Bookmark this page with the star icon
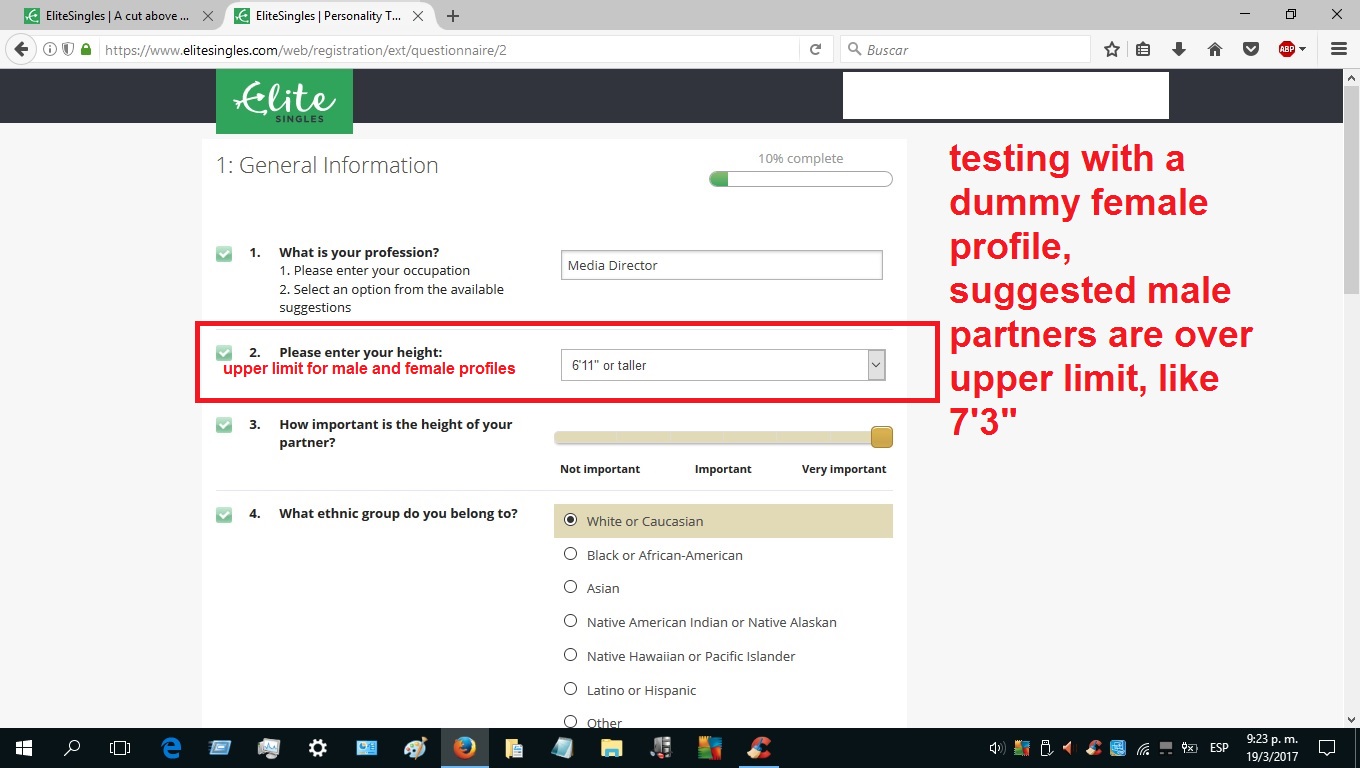Image resolution: width=1360 pixels, height=768 pixels. click(x=1112, y=49)
